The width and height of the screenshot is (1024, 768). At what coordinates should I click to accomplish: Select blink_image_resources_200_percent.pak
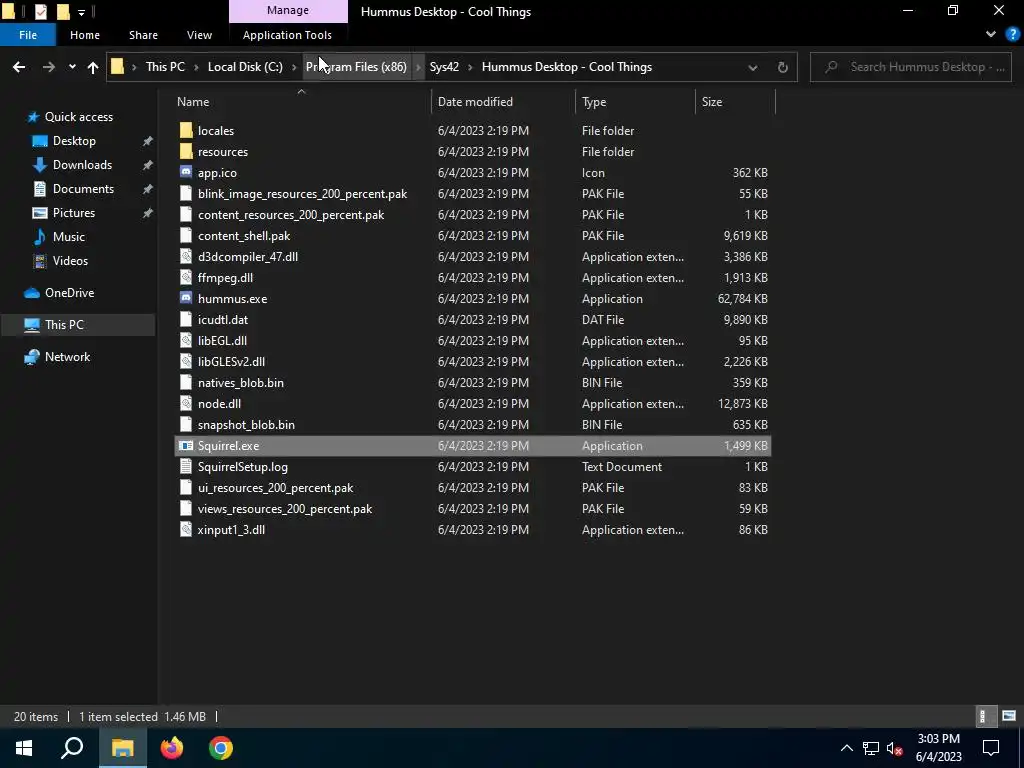(302, 194)
